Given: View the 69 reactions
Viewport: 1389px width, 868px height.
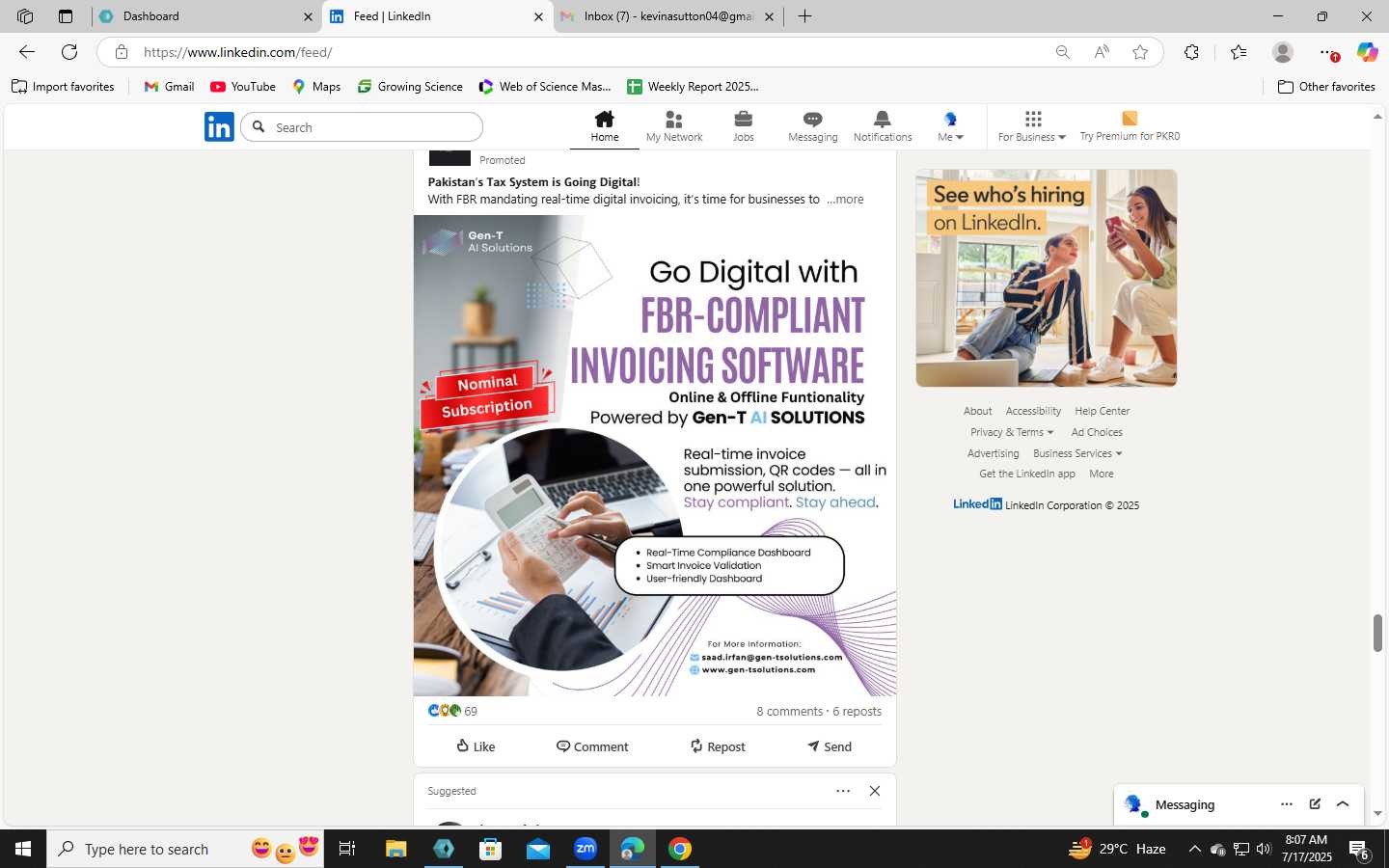Looking at the screenshot, I should tap(452, 711).
